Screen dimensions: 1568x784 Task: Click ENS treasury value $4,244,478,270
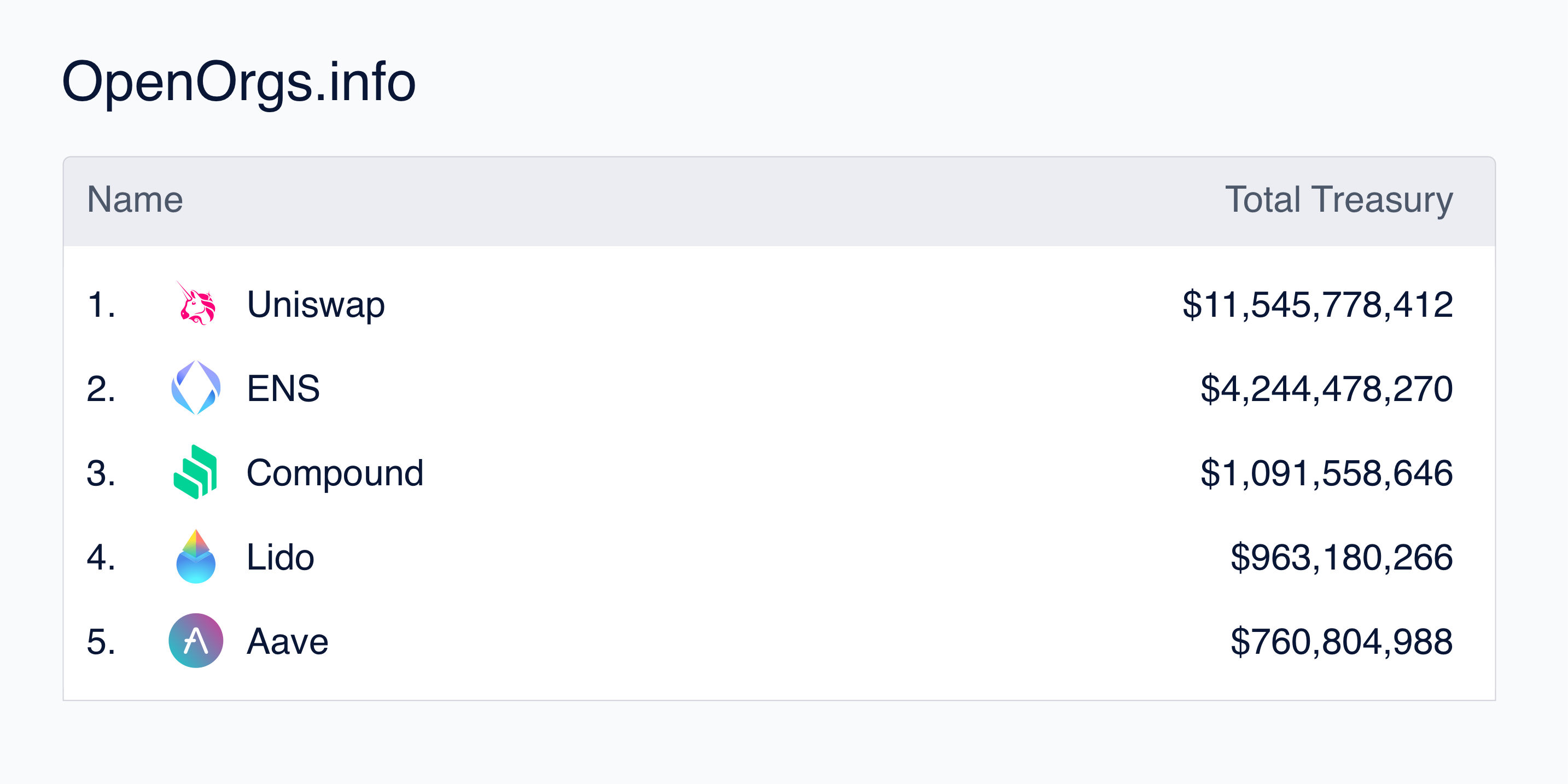(1326, 389)
